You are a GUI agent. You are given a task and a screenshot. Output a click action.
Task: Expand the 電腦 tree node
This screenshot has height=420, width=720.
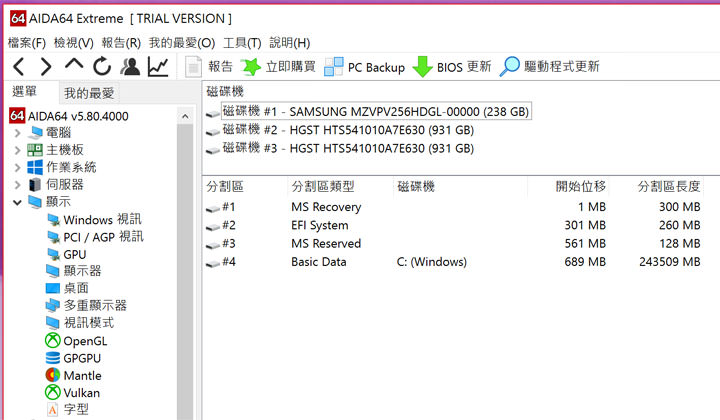[17, 132]
